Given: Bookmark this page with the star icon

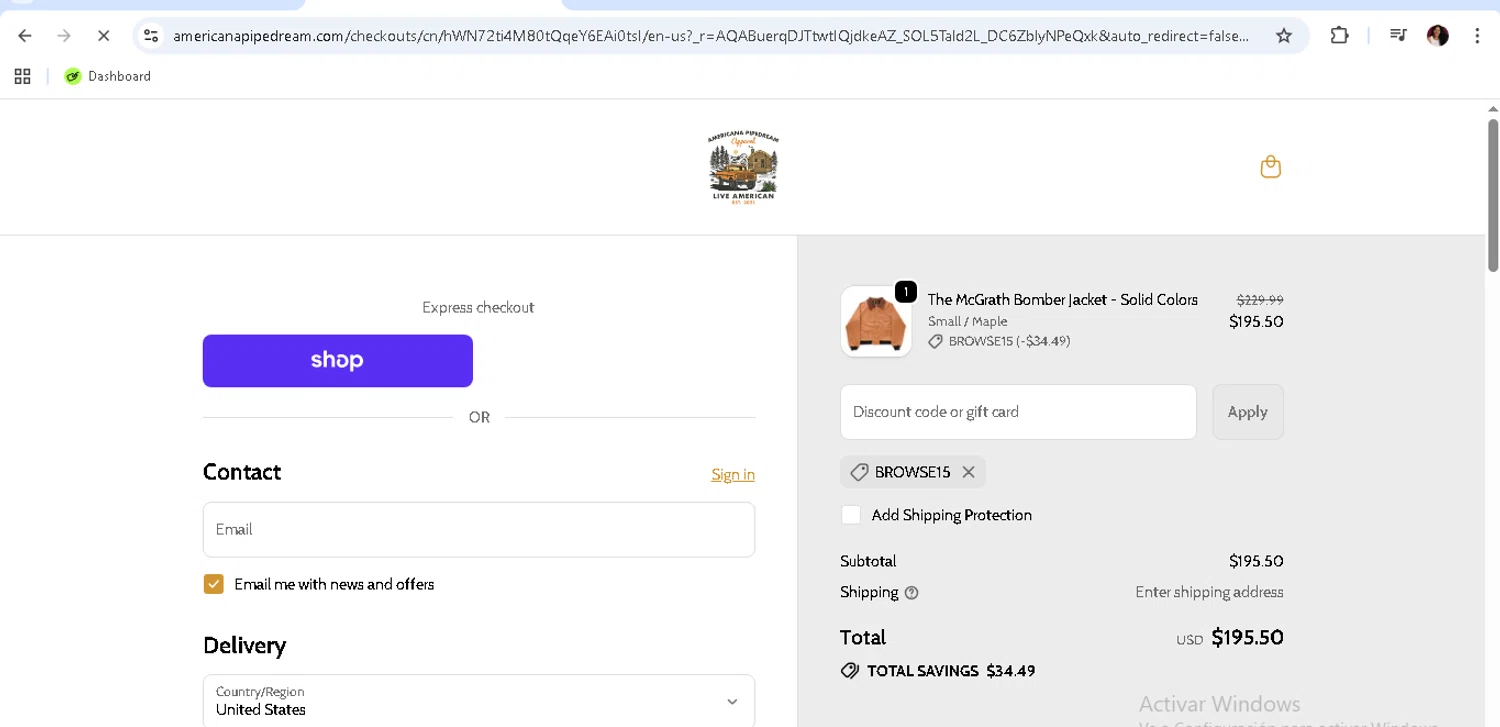Looking at the screenshot, I should click(x=1284, y=36).
